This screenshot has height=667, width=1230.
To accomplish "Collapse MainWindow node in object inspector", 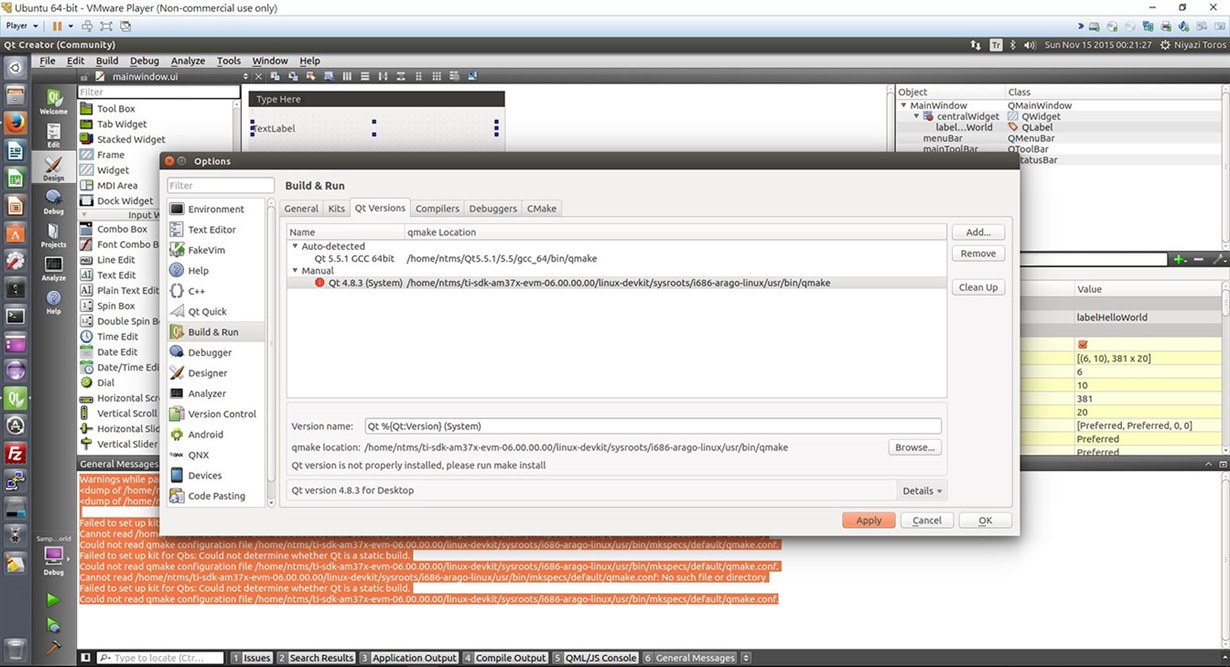I will pos(903,105).
